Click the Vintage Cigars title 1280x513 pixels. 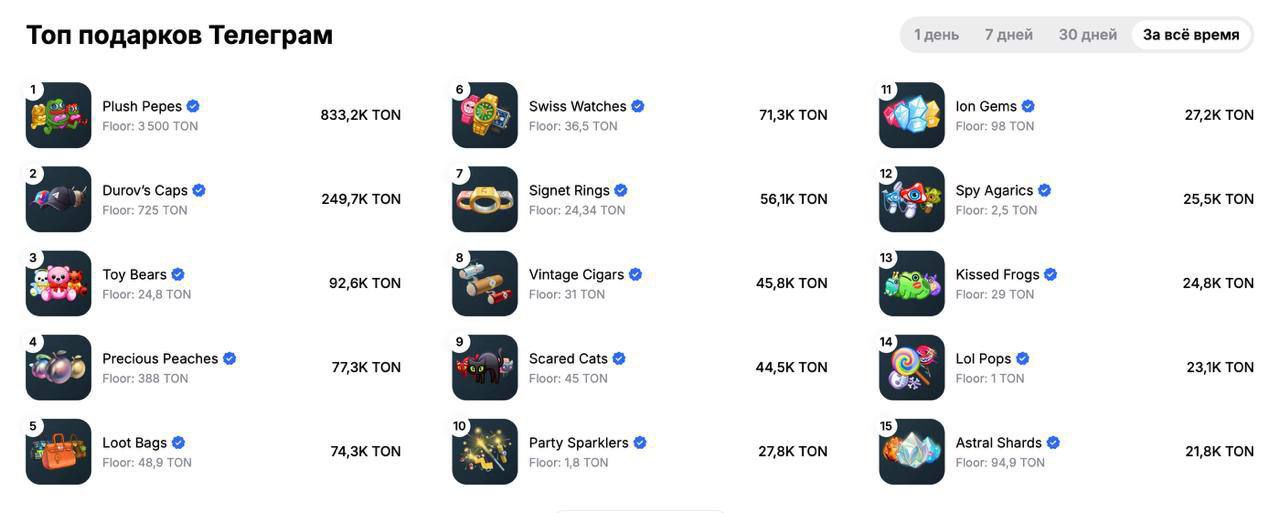pyautogui.click(x=576, y=274)
